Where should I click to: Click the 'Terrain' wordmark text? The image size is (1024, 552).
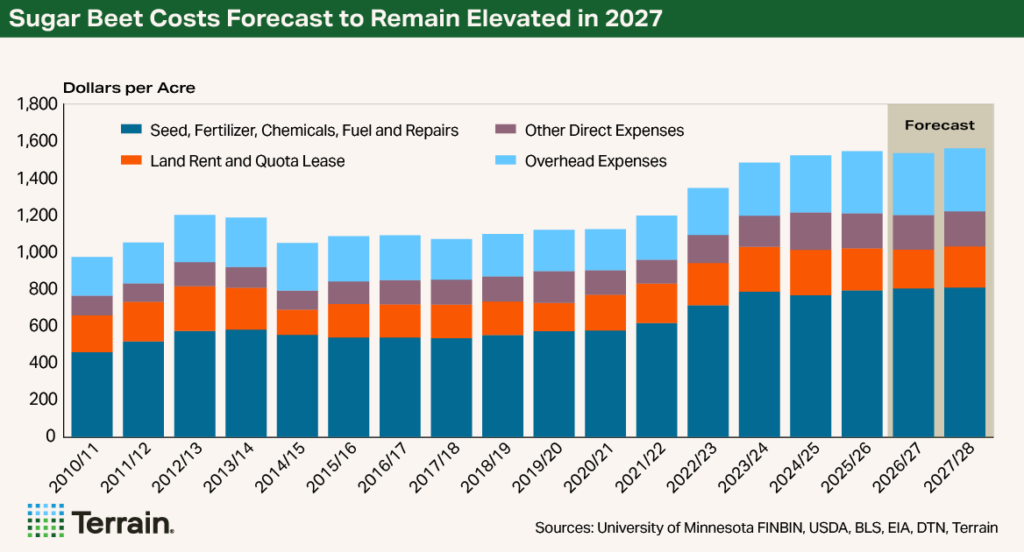click(123, 523)
